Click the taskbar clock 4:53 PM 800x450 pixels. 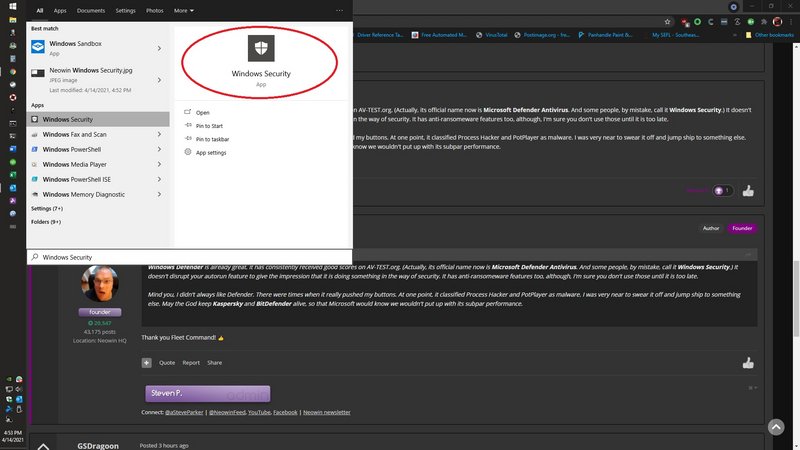click(12, 433)
